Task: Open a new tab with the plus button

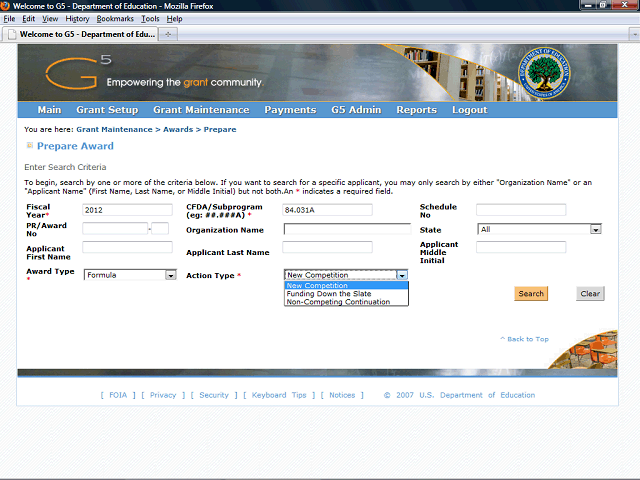Action: [x=168, y=34]
